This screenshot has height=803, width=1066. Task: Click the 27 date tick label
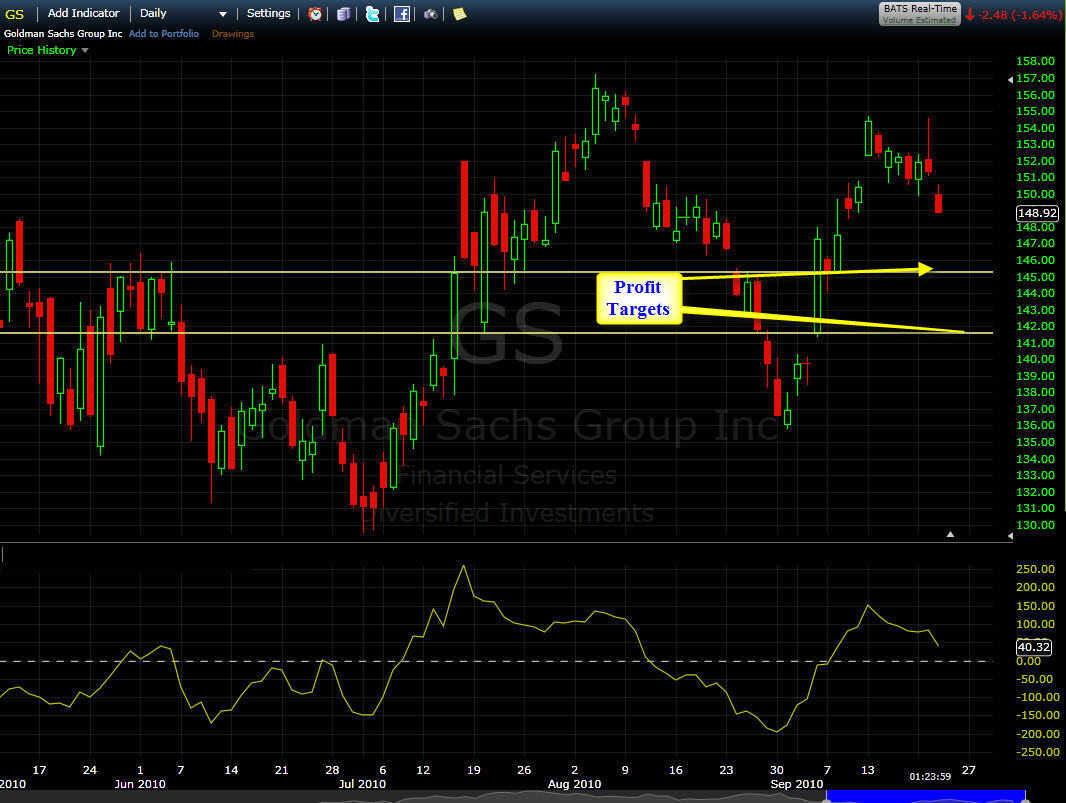(x=969, y=770)
